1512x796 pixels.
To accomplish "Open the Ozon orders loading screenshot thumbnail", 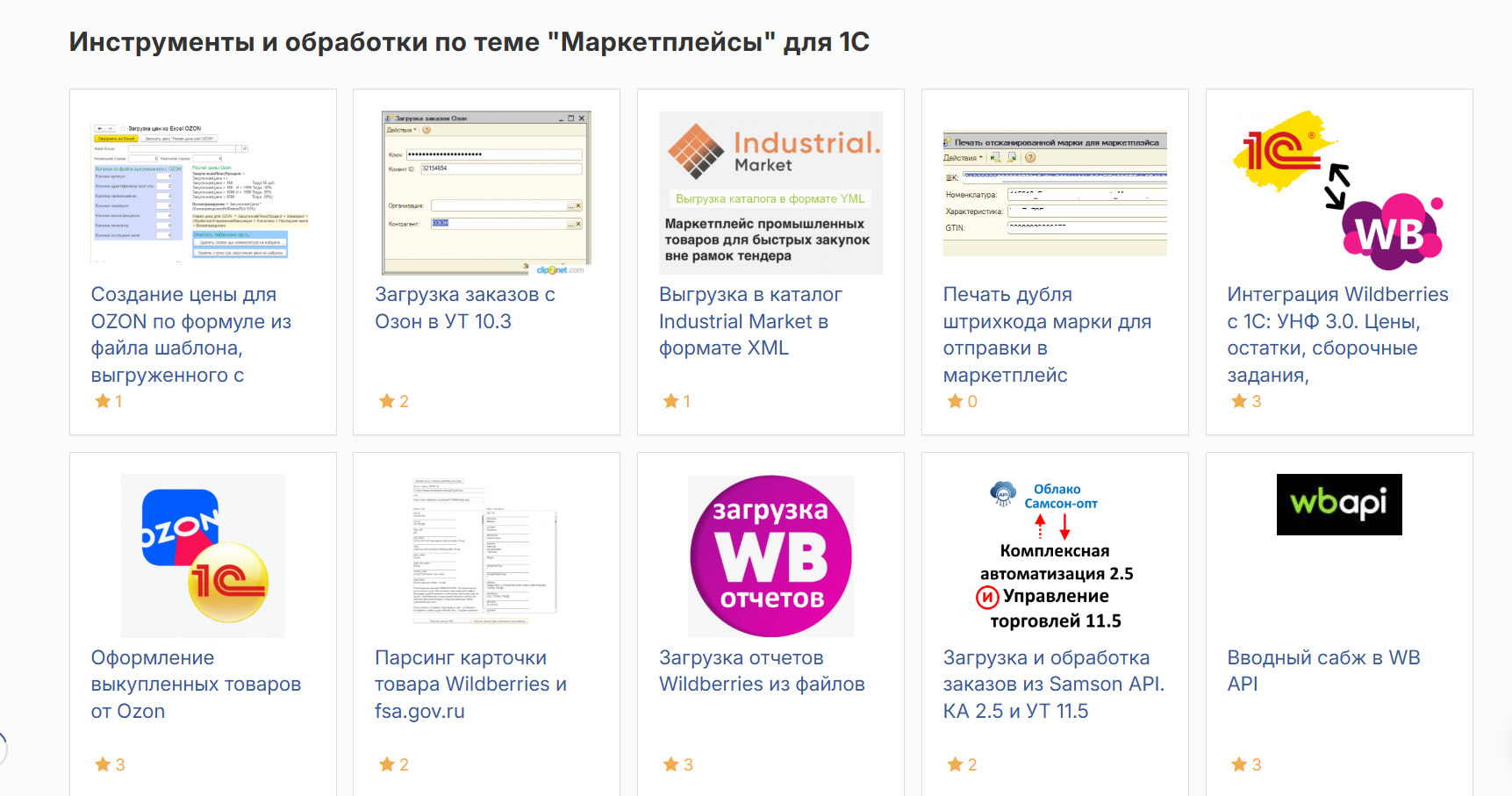I will [x=486, y=193].
